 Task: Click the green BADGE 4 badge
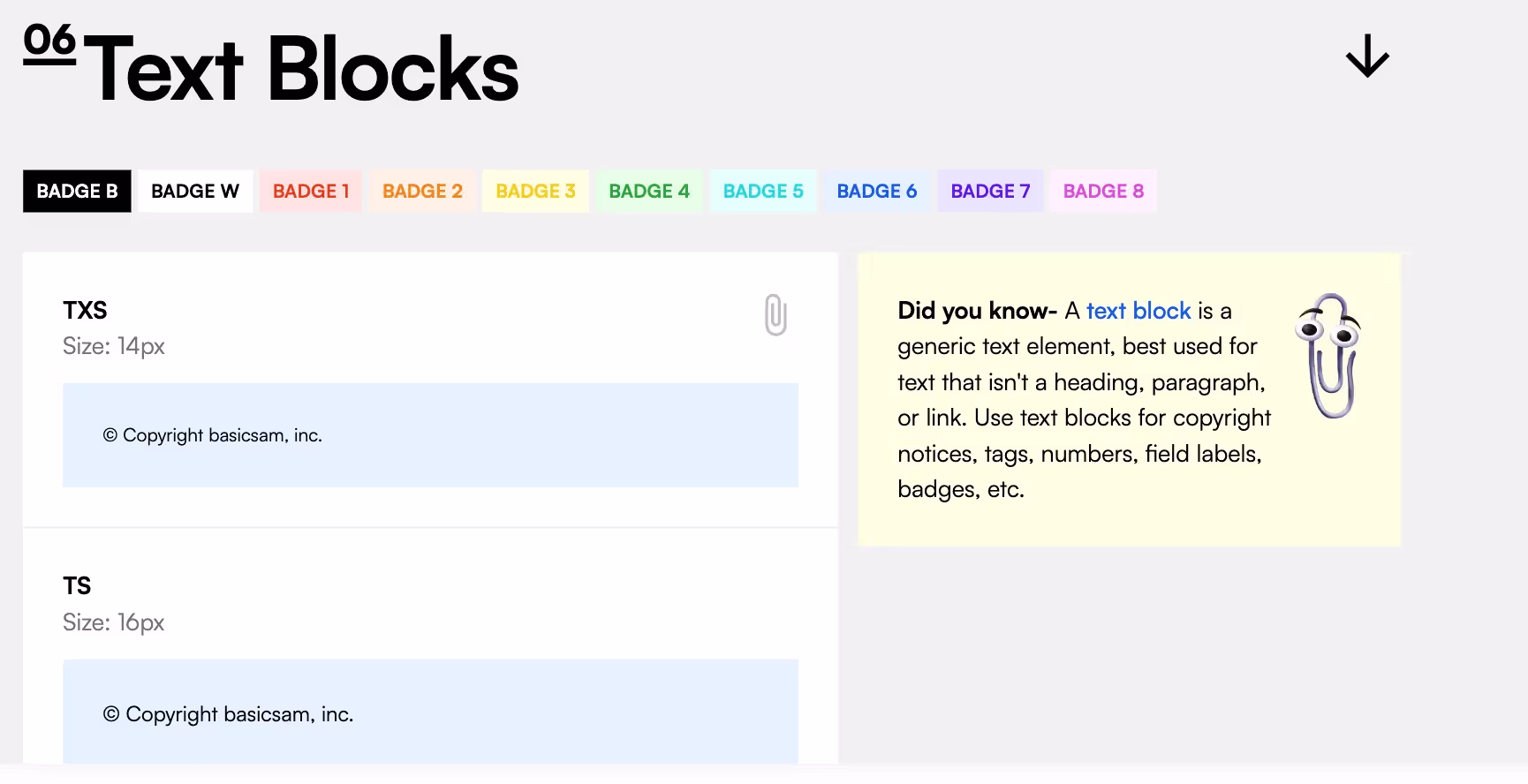[x=649, y=191]
